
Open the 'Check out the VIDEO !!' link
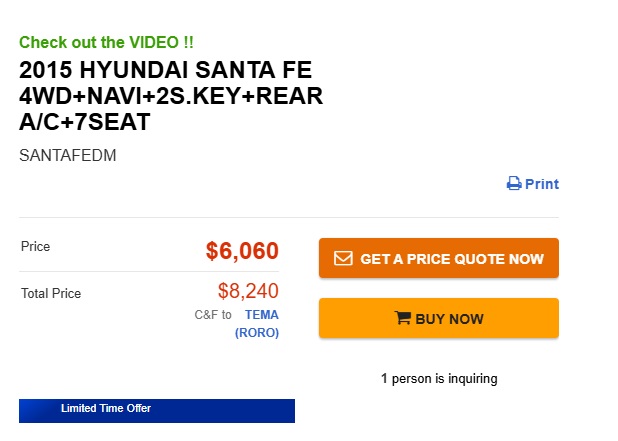(x=106, y=42)
